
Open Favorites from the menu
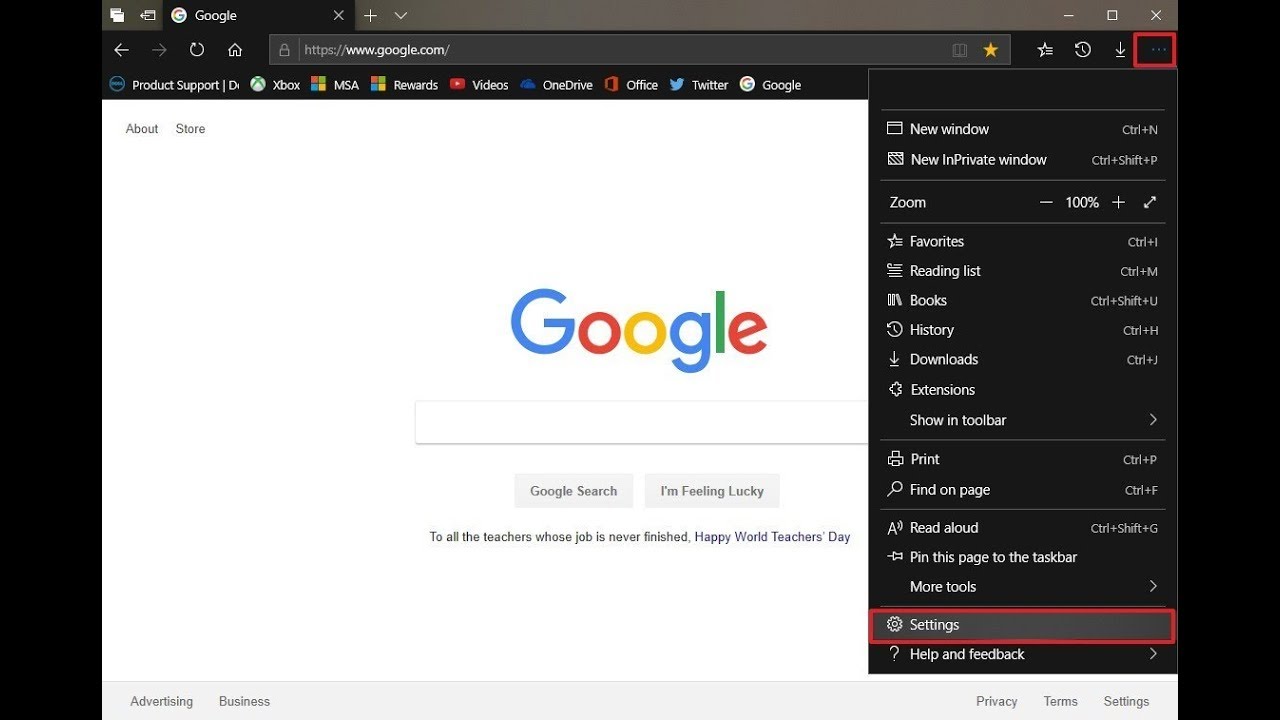1023,241
